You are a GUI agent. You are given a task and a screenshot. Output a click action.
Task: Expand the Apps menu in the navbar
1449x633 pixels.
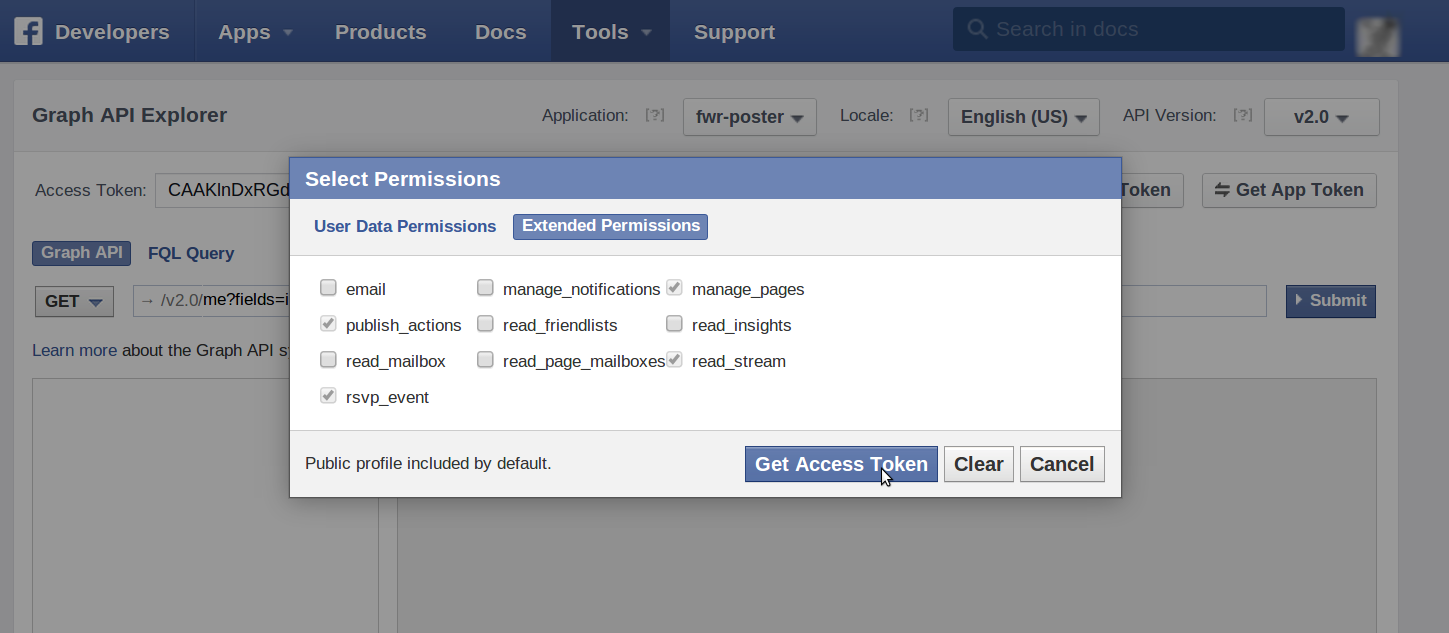coord(255,32)
